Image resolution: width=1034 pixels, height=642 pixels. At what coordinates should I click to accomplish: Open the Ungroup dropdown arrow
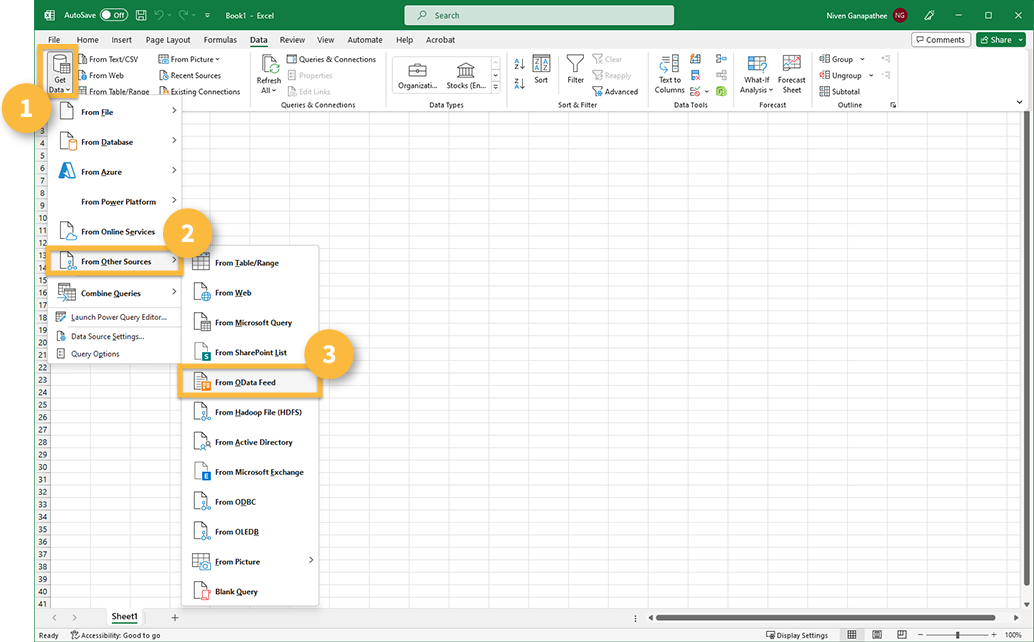[x=871, y=75]
